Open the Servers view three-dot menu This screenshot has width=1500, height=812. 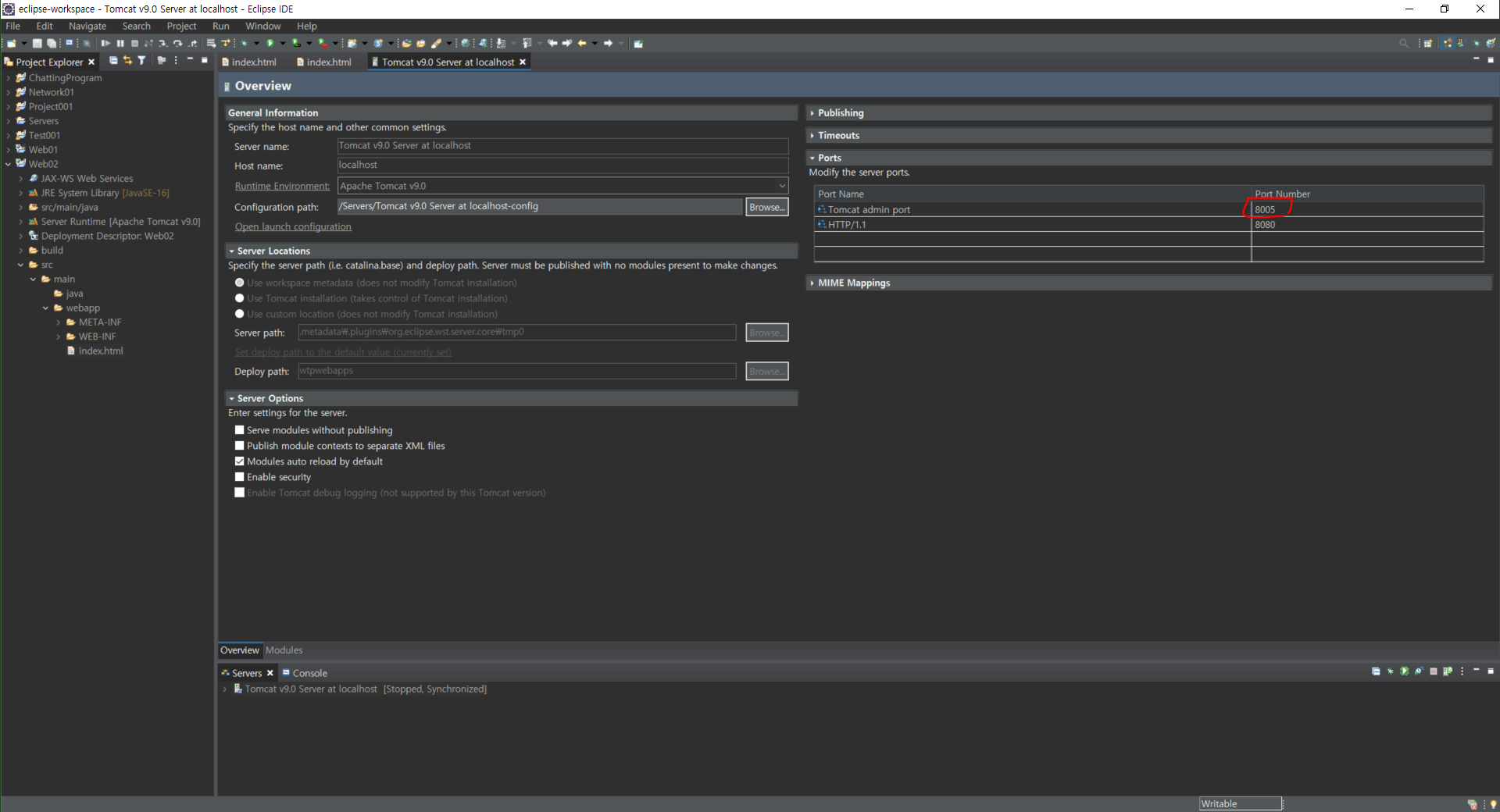pyautogui.click(x=1462, y=671)
